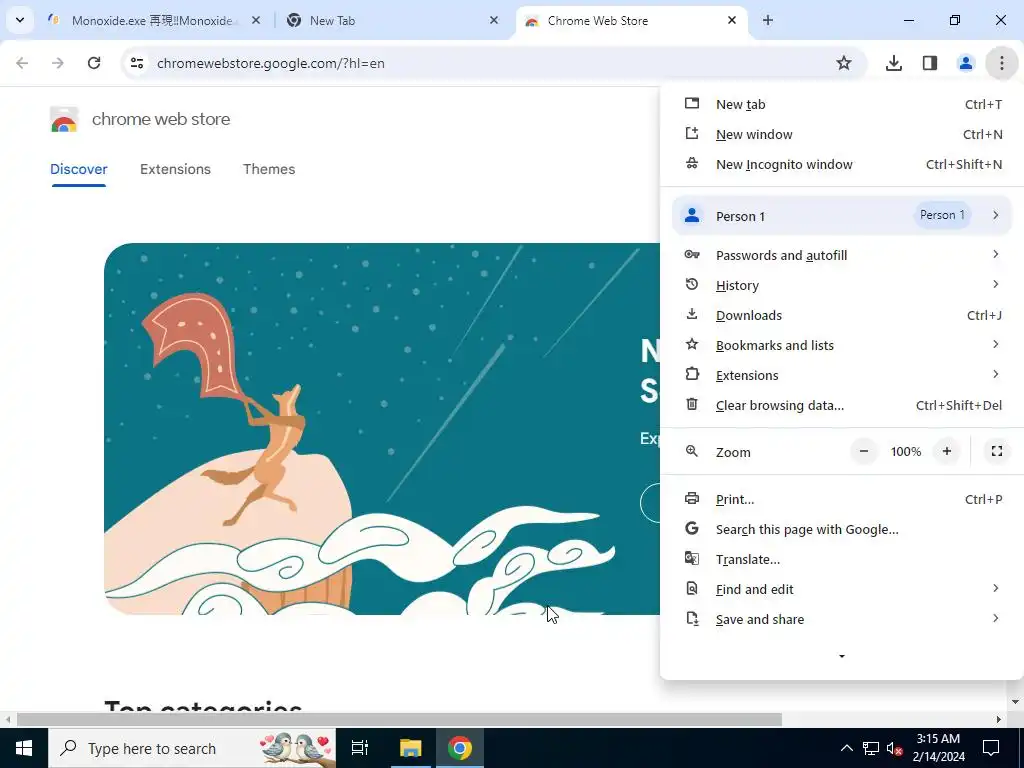Viewport: 1024px width, 768px height.
Task: Enter full screen mode icon
Action: click(x=997, y=451)
